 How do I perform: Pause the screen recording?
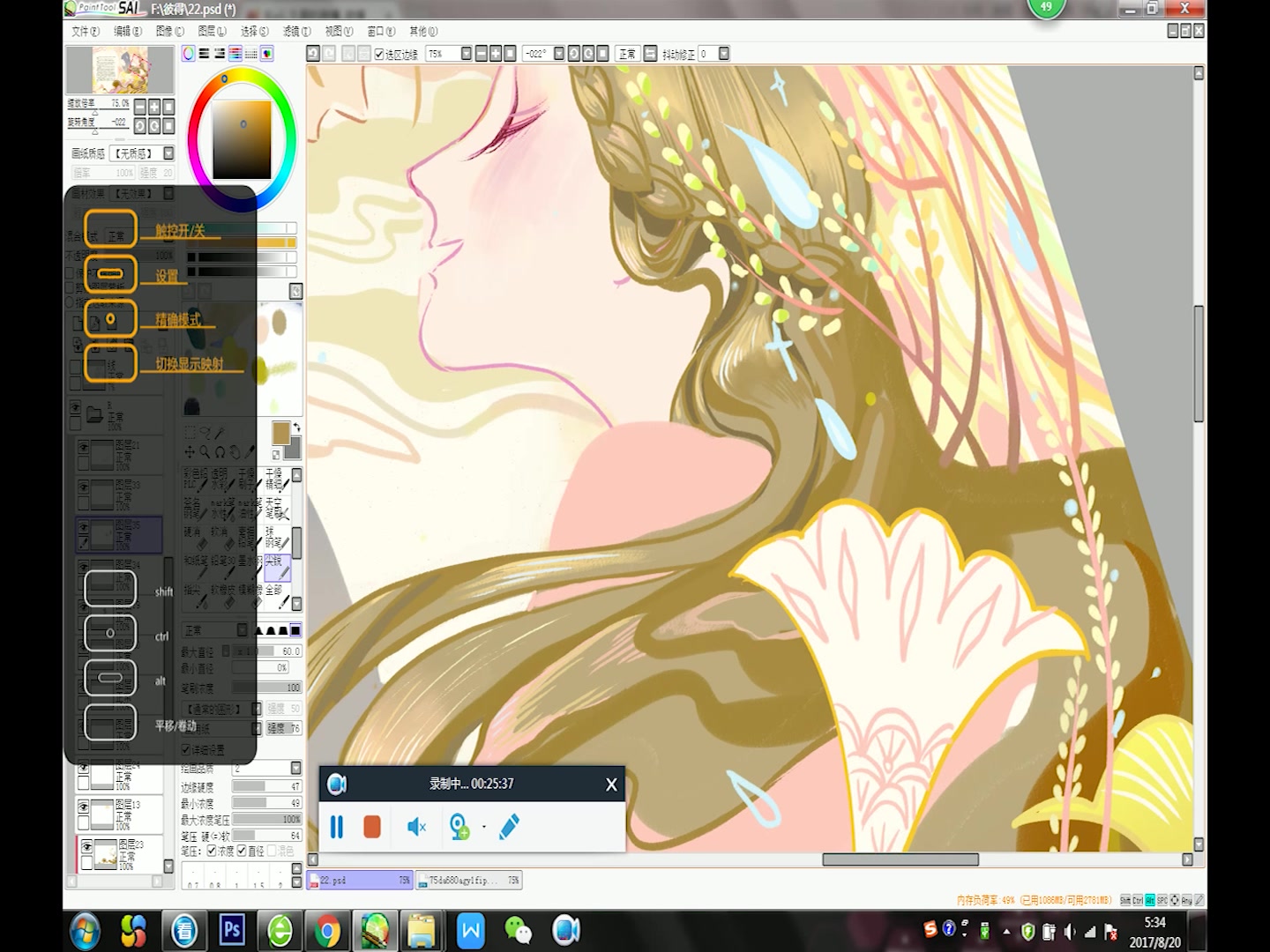336,827
